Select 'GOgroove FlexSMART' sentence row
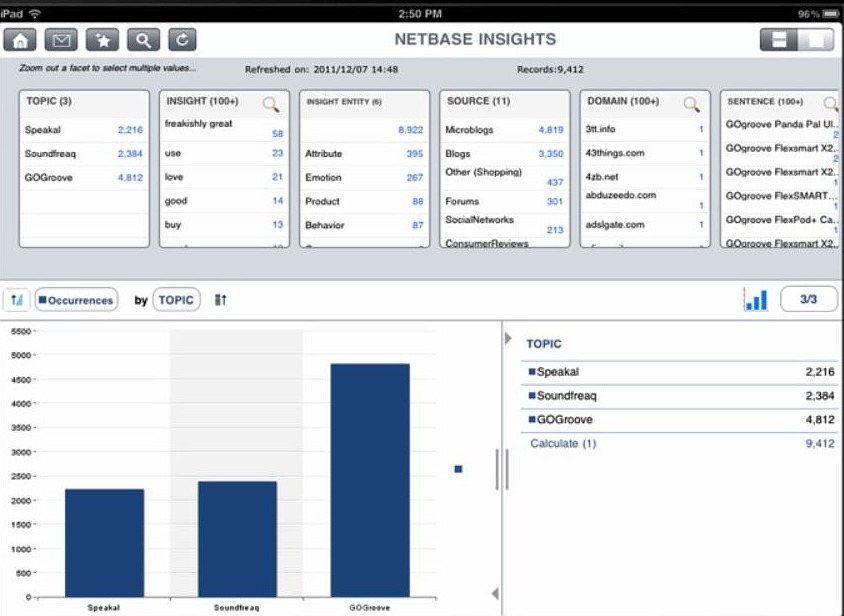This screenshot has width=844, height=616. pos(780,200)
